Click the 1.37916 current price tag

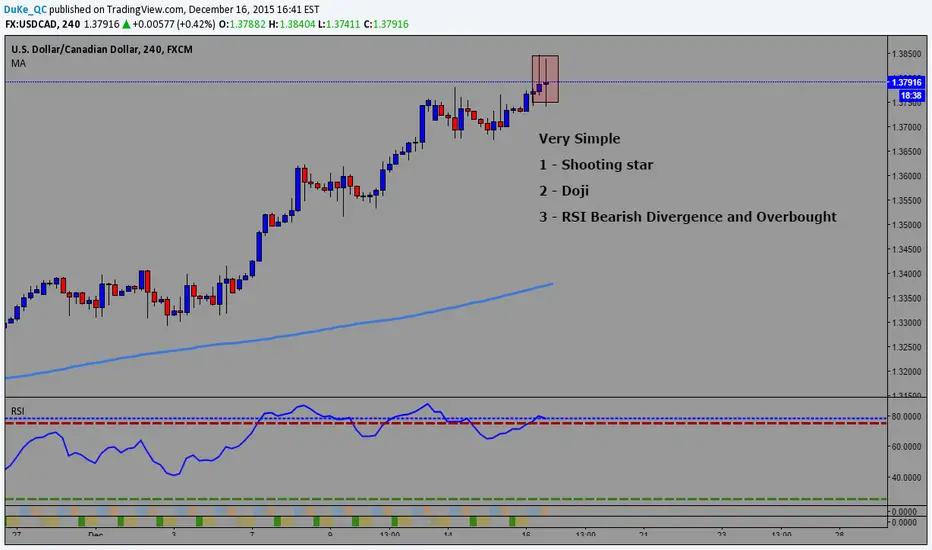[x=906, y=82]
